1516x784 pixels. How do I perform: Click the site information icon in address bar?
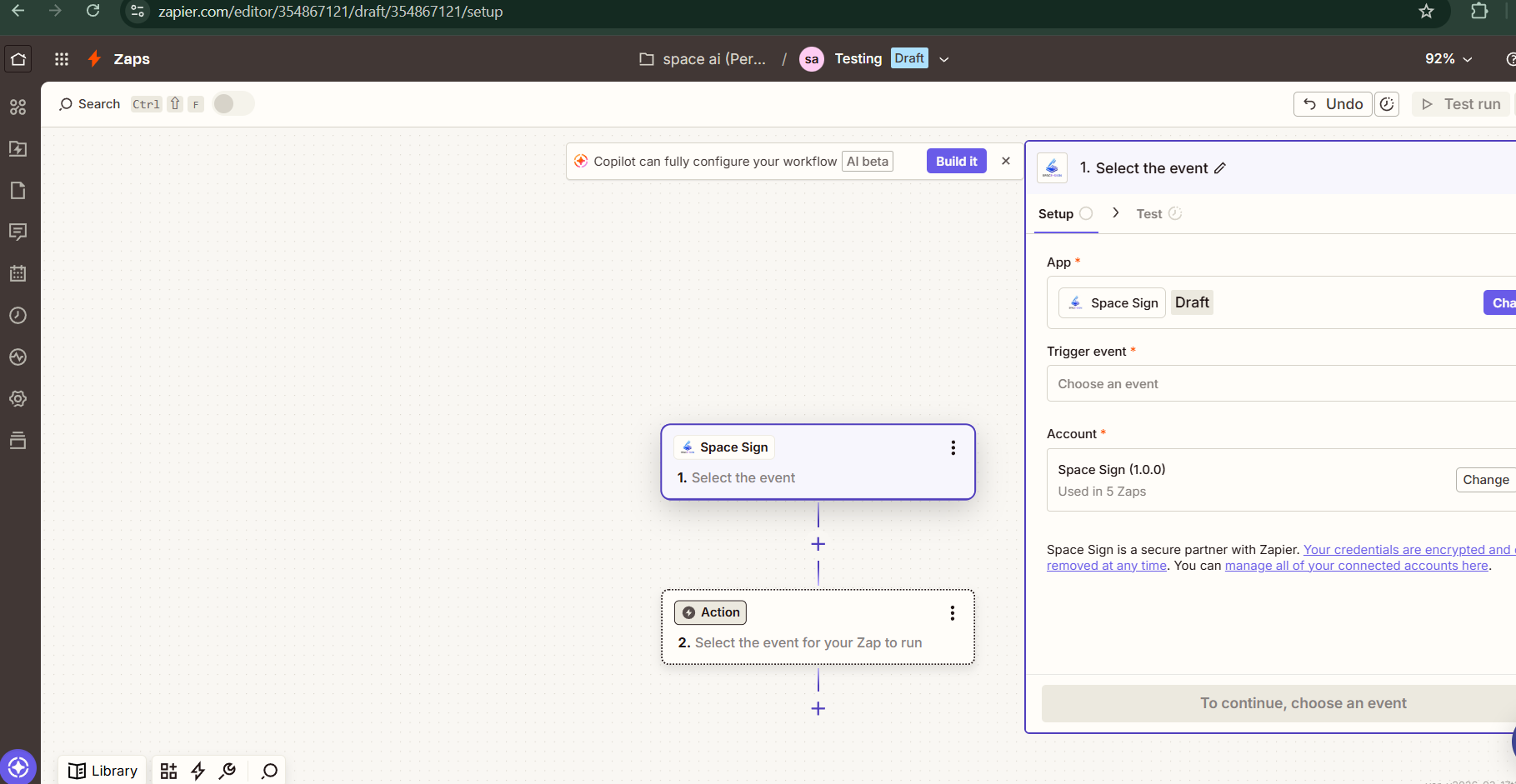(x=138, y=12)
